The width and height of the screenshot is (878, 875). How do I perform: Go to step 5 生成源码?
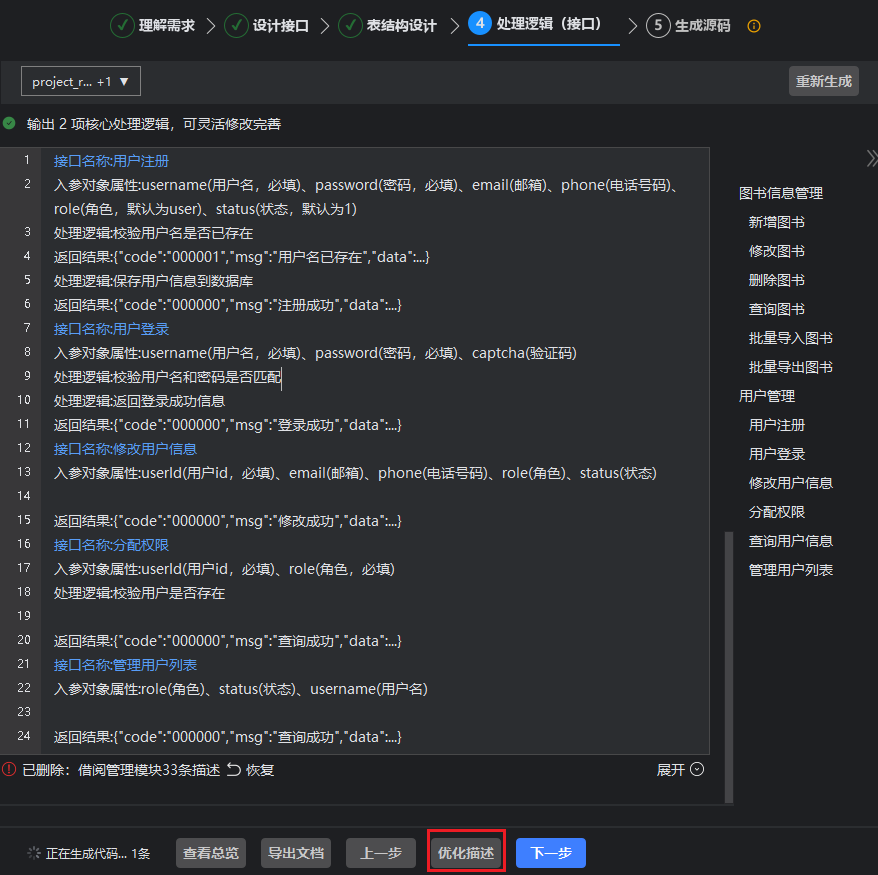tap(689, 26)
